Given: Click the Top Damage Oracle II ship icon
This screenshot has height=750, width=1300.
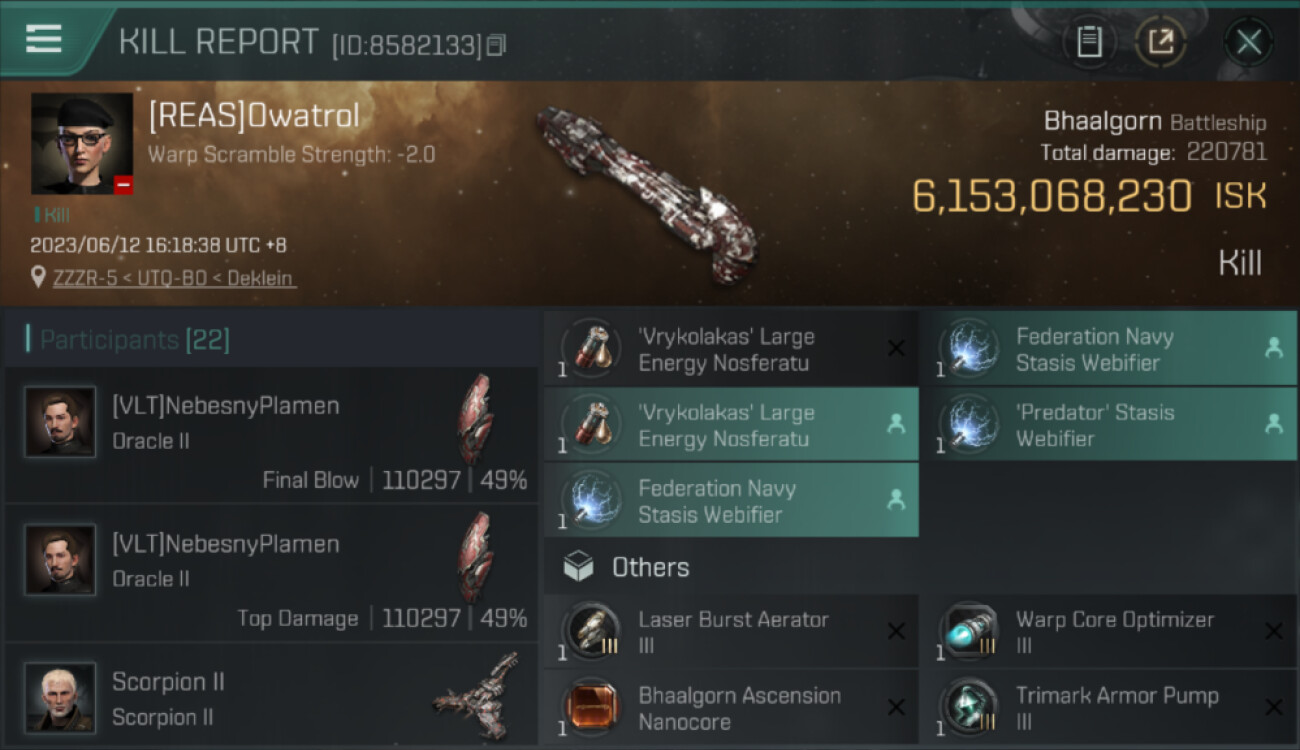Looking at the screenshot, I should (x=475, y=556).
